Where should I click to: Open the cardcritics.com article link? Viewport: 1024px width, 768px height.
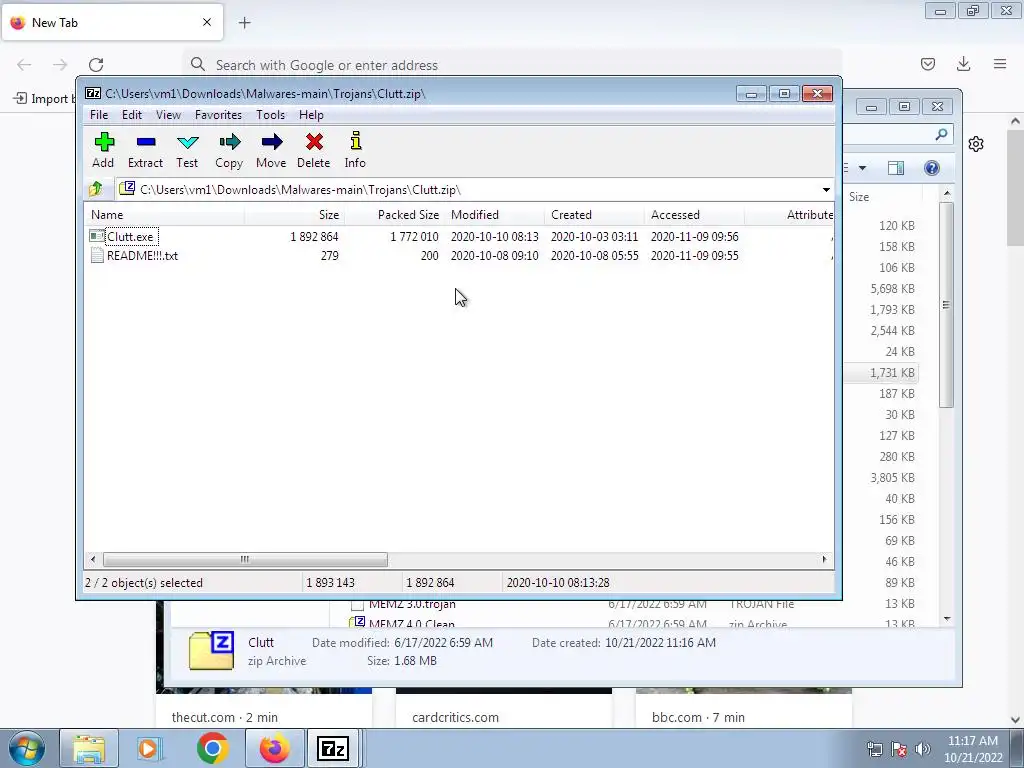[x=455, y=717]
